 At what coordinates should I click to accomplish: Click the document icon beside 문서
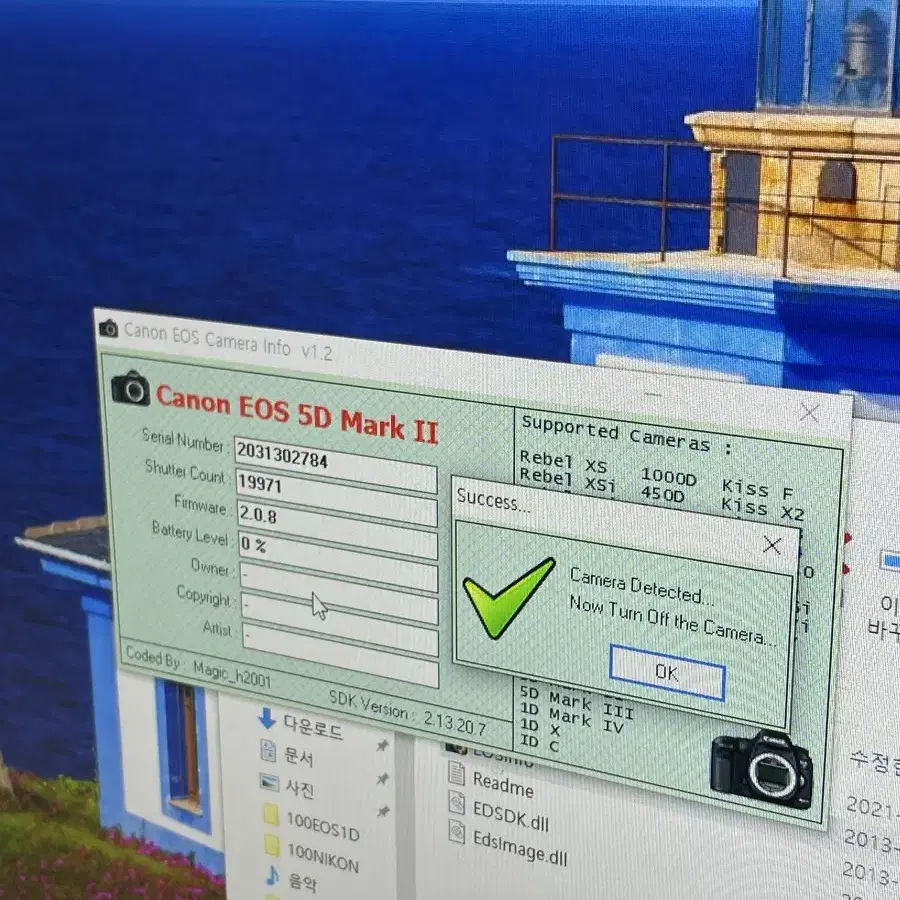click(268, 750)
